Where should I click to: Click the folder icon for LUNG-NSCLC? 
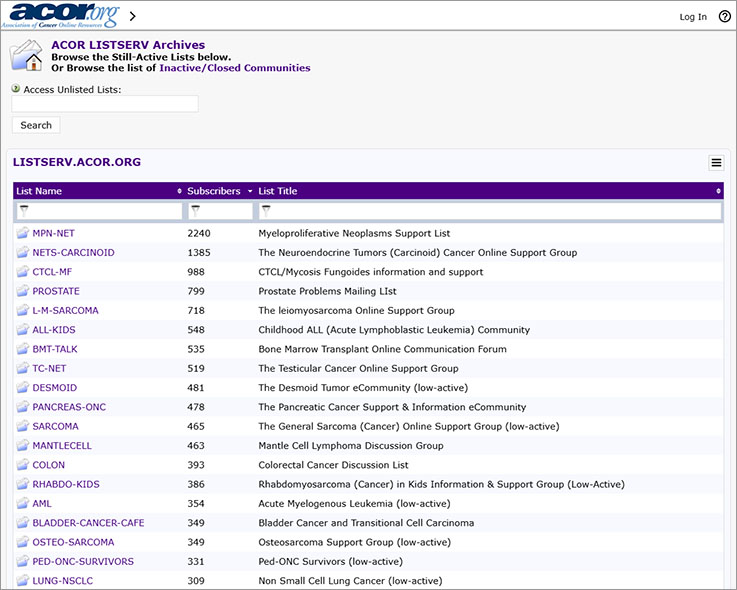tap(23, 580)
